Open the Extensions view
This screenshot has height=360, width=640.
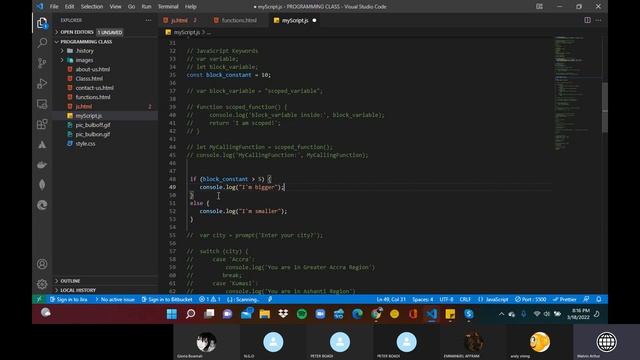42,124
